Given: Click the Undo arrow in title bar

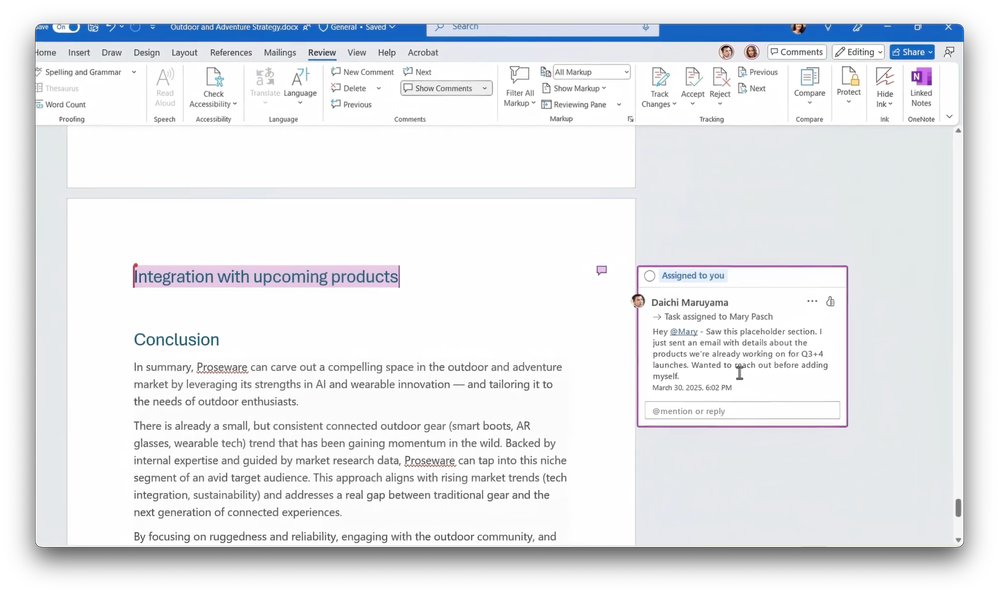Looking at the screenshot, I should (110, 27).
